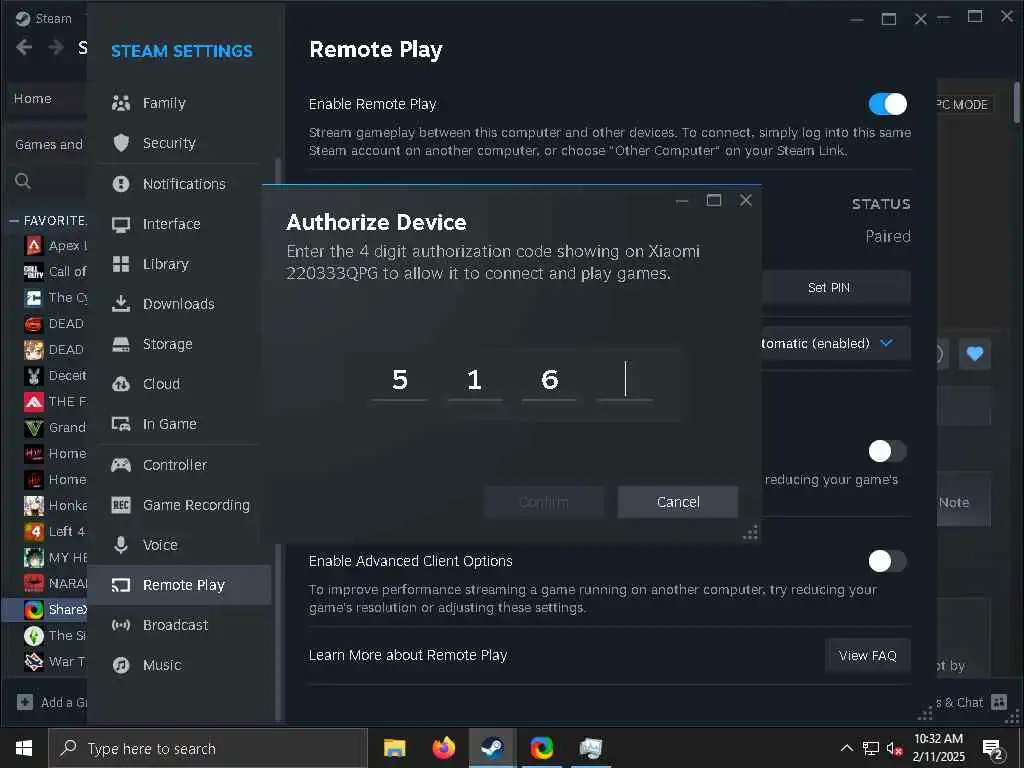Screen dimensions: 1024x768
Task: Click the third code digit showing 6
Action: click(549, 379)
